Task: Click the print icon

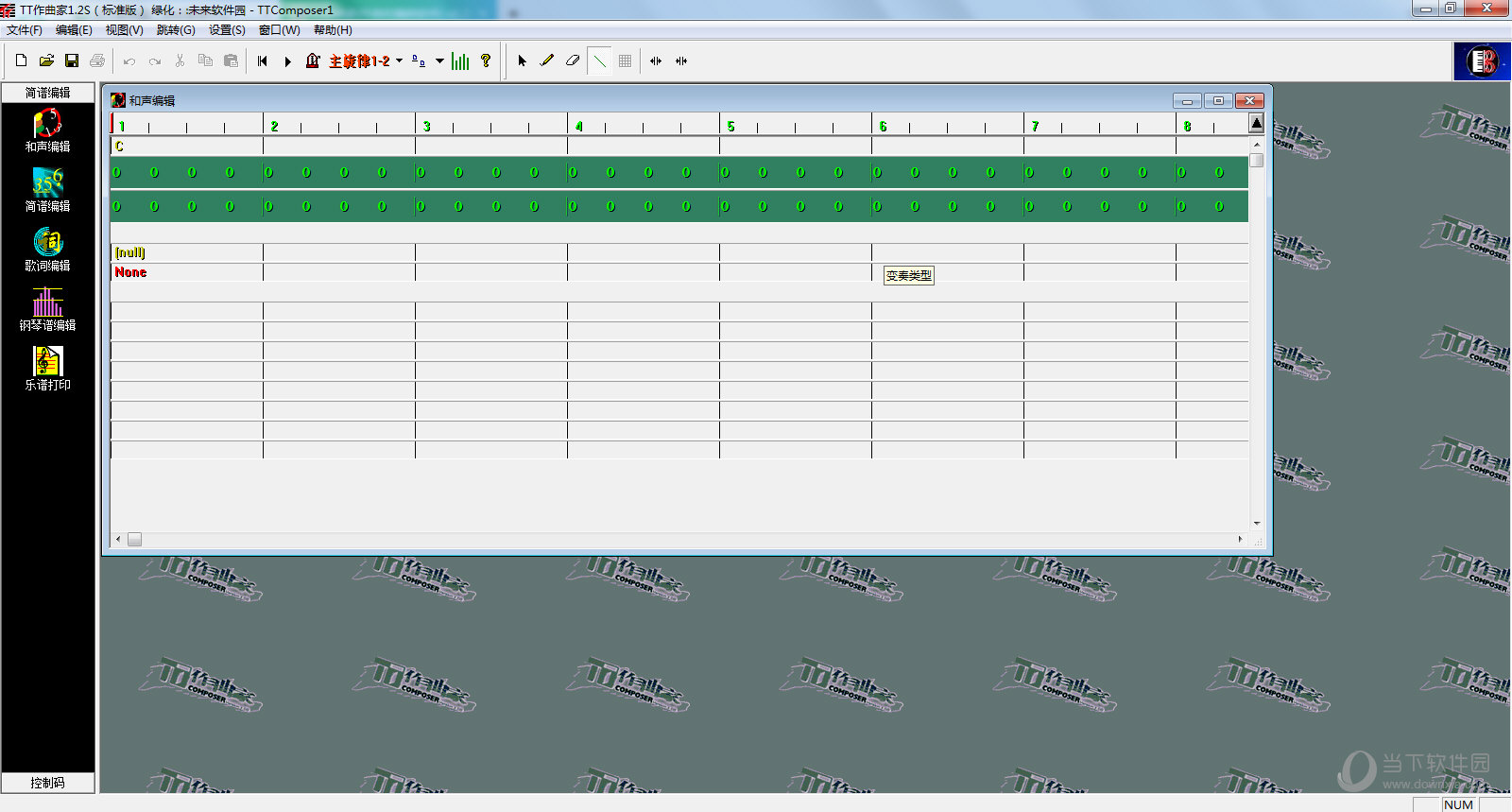Action: tap(97, 60)
